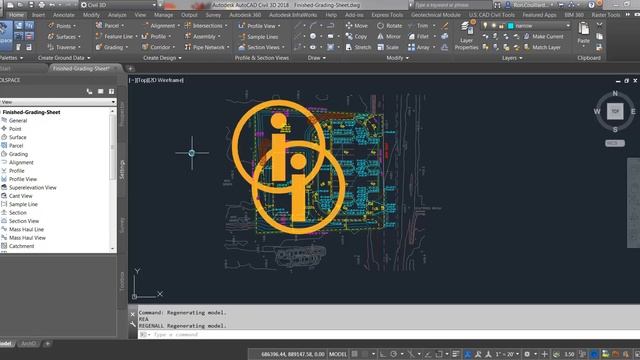Viewport: 640px width, 360px height.
Task: Select the Mirror tool
Action: 389,36
